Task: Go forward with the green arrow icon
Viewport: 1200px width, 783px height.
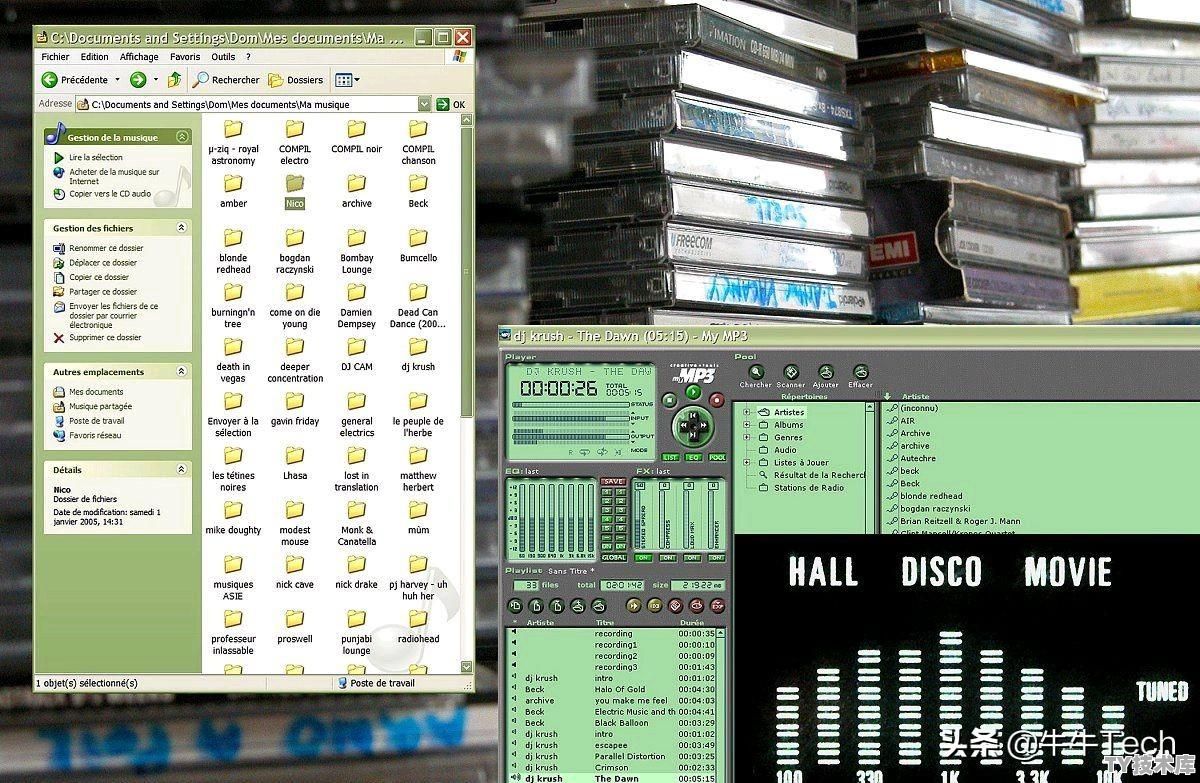Action: (138, 80)
